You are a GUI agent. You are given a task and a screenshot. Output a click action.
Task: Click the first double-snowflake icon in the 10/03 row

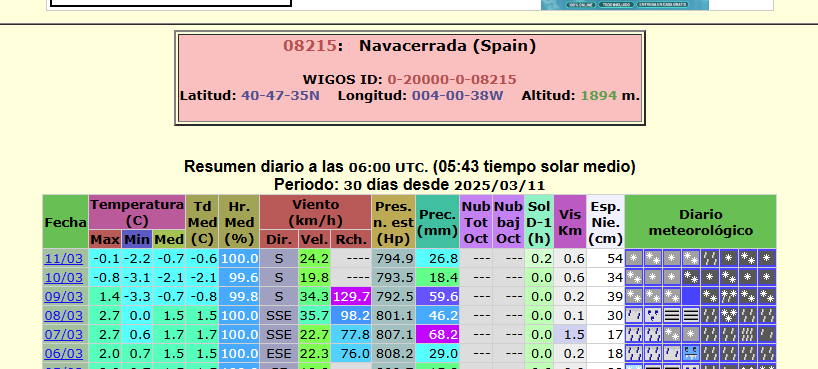click(634, 277)
